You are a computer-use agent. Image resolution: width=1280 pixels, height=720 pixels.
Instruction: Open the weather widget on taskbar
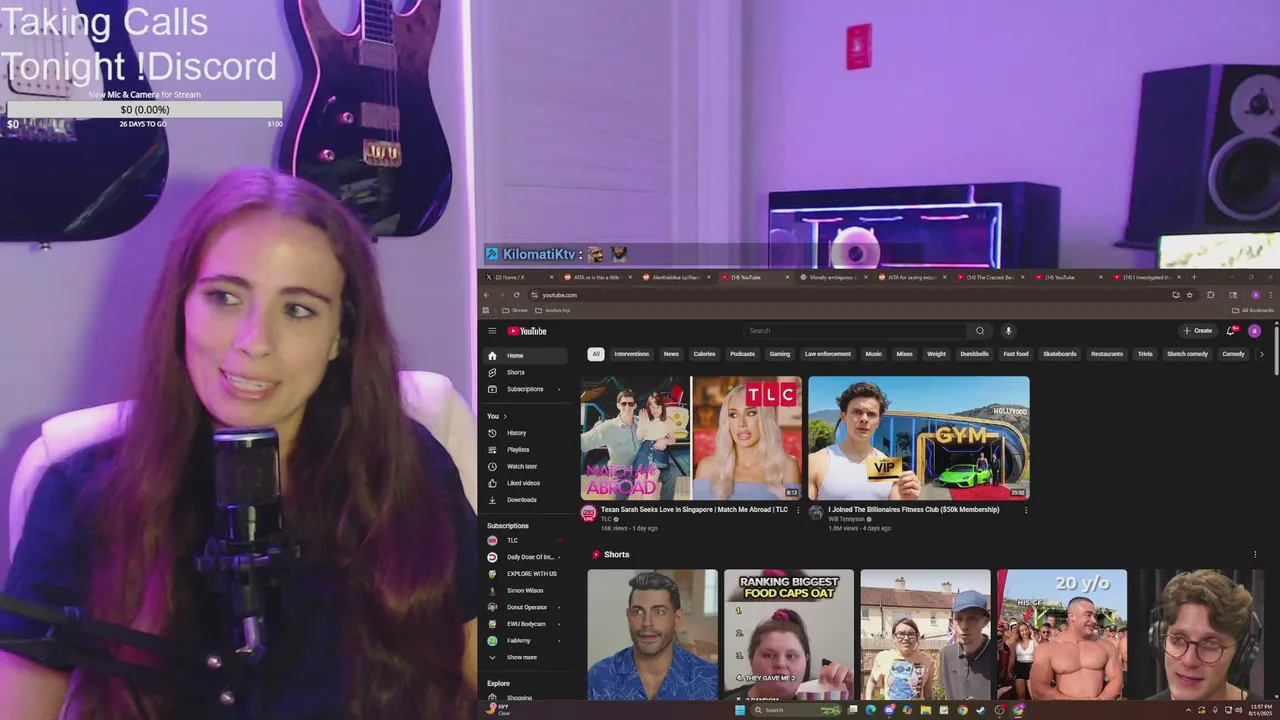(x=498, y=709)
